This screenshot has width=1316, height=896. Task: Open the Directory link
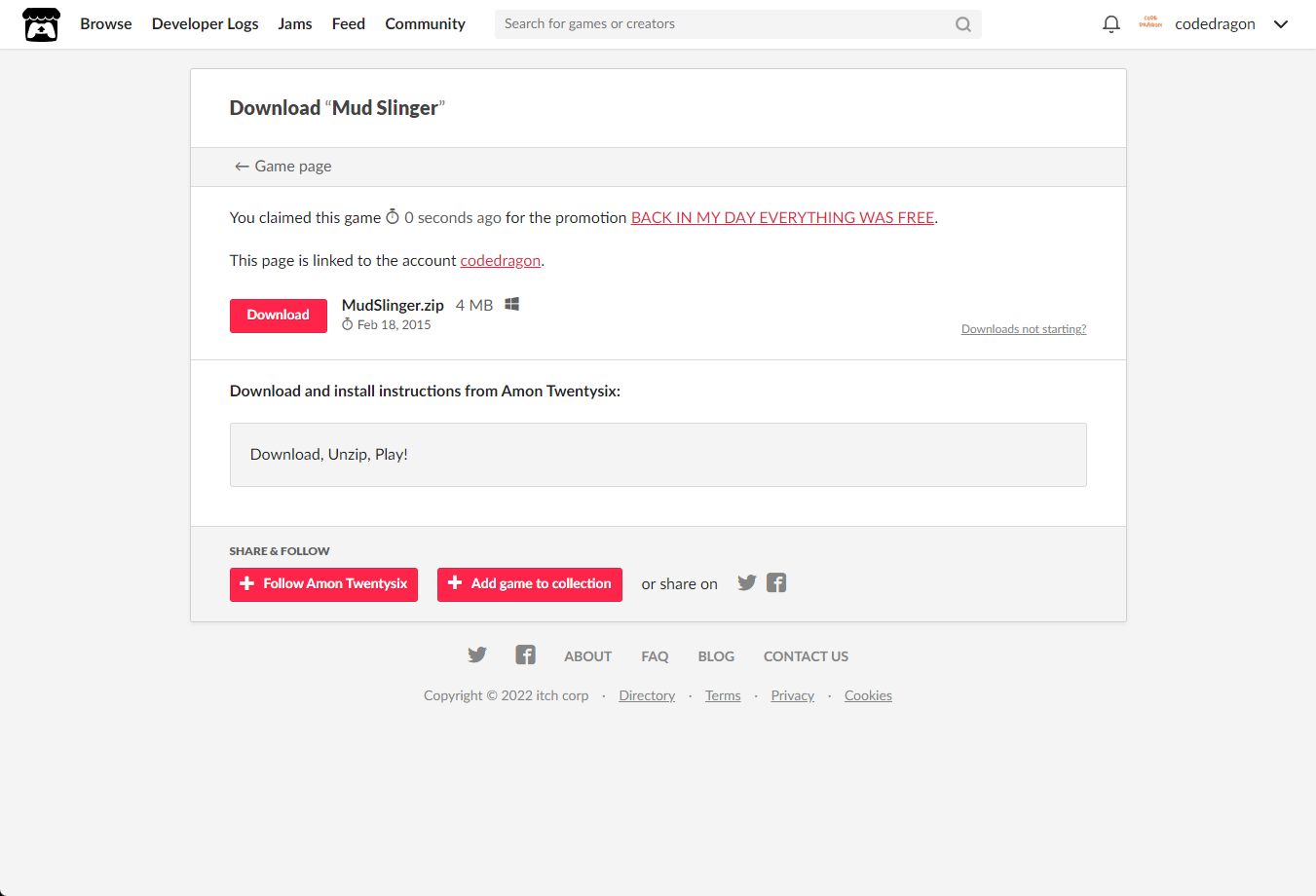pos(647,695)
